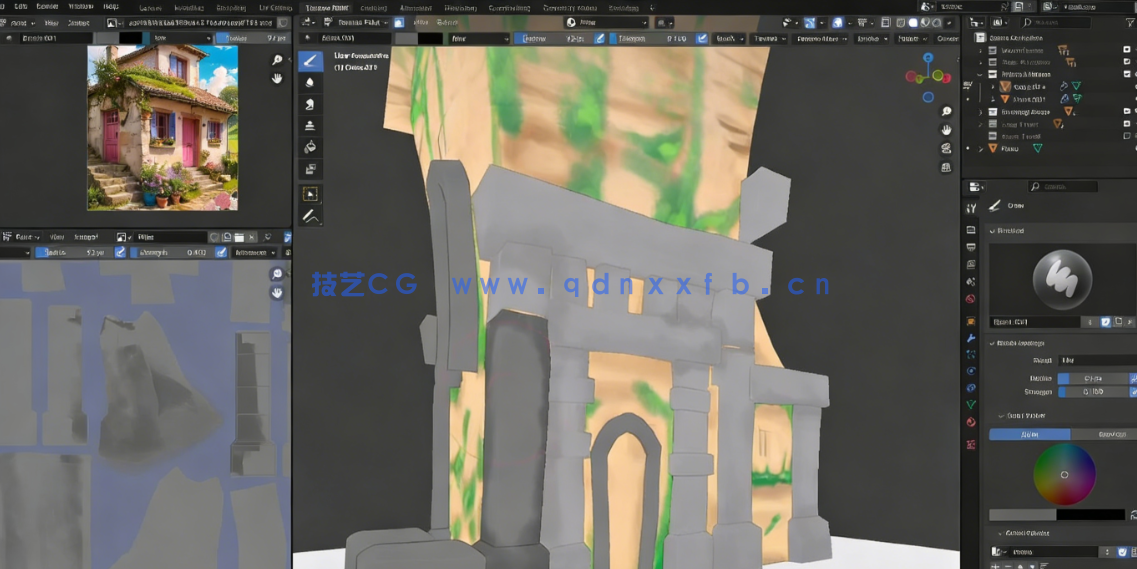The width and height of the screenshot is (1137, 569).
Task: Click pan hand in the reference image editor
Action: click(277, 78)
